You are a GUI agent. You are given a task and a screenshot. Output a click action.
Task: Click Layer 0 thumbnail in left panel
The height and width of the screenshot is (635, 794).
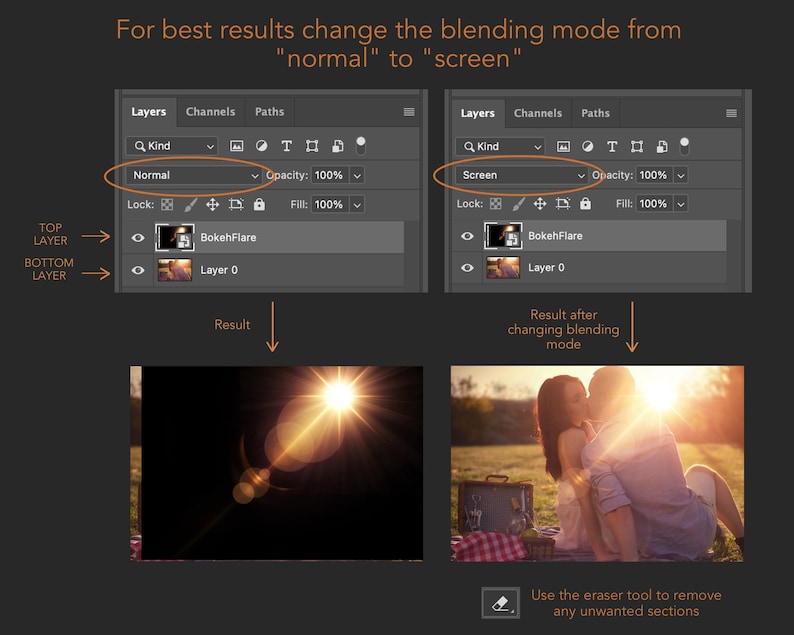tap(175, 270)
